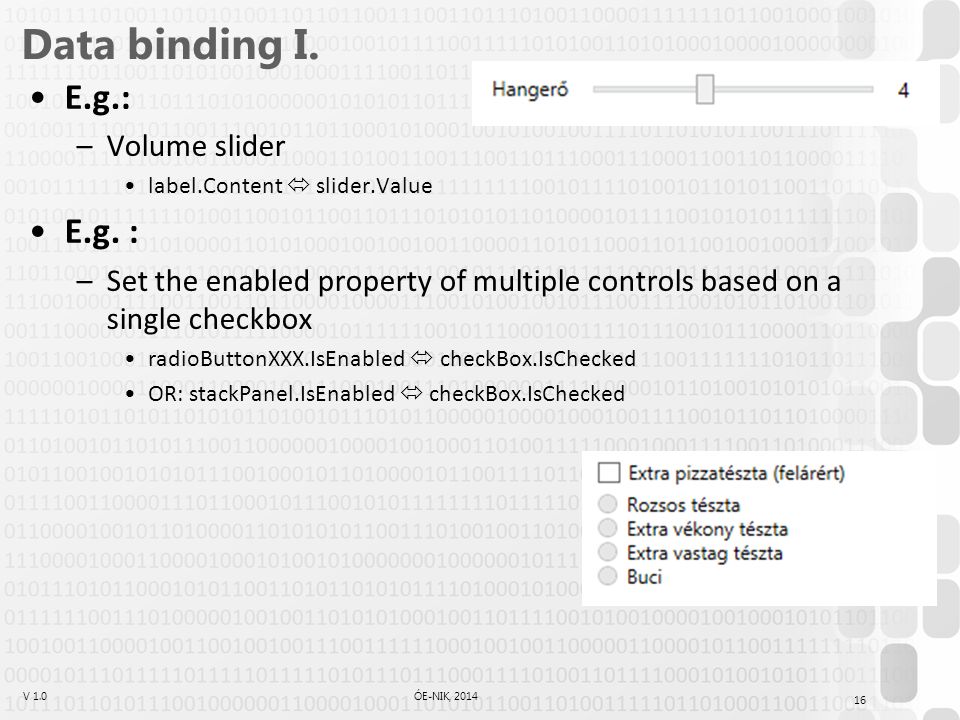Click the Extra pizzatészta (felárért) label text
This screenshot has height=720, width=960.
736,473
